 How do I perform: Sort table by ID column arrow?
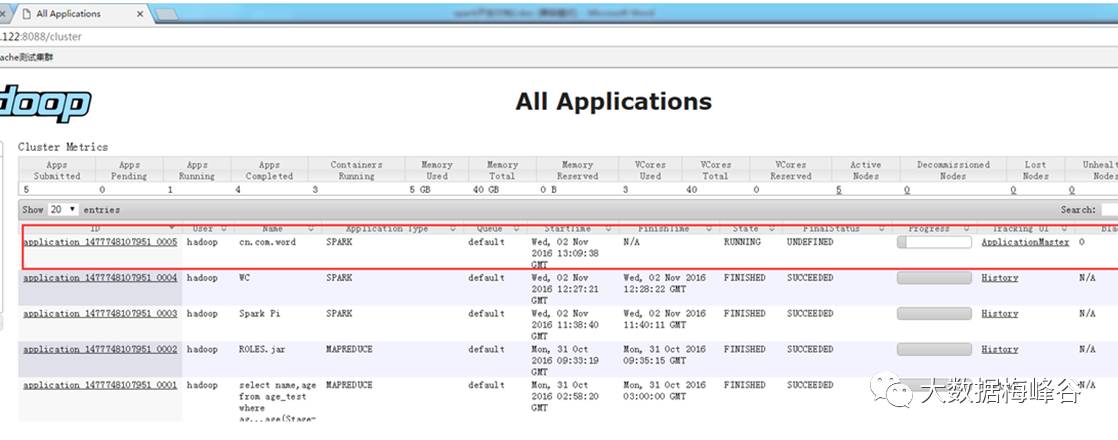point(171,229)
